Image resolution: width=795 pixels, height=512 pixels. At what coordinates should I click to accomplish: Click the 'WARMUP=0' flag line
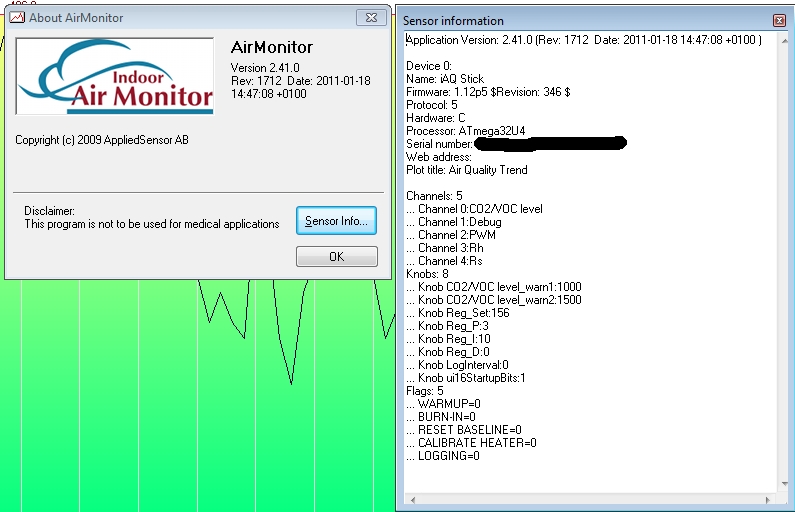pyautogui.click(x=443, y=404)
